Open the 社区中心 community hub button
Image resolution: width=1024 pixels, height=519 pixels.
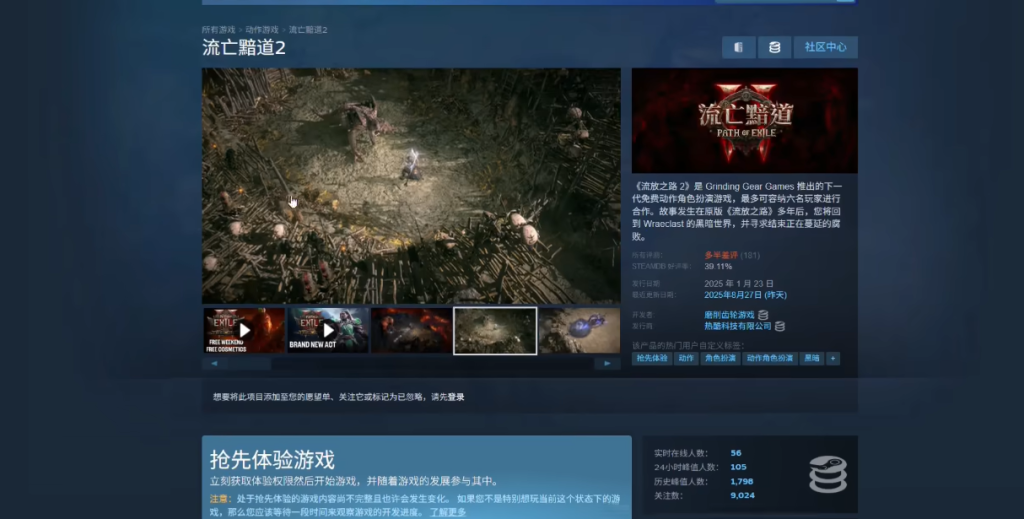pyautogui.click(x=825, y=47)
